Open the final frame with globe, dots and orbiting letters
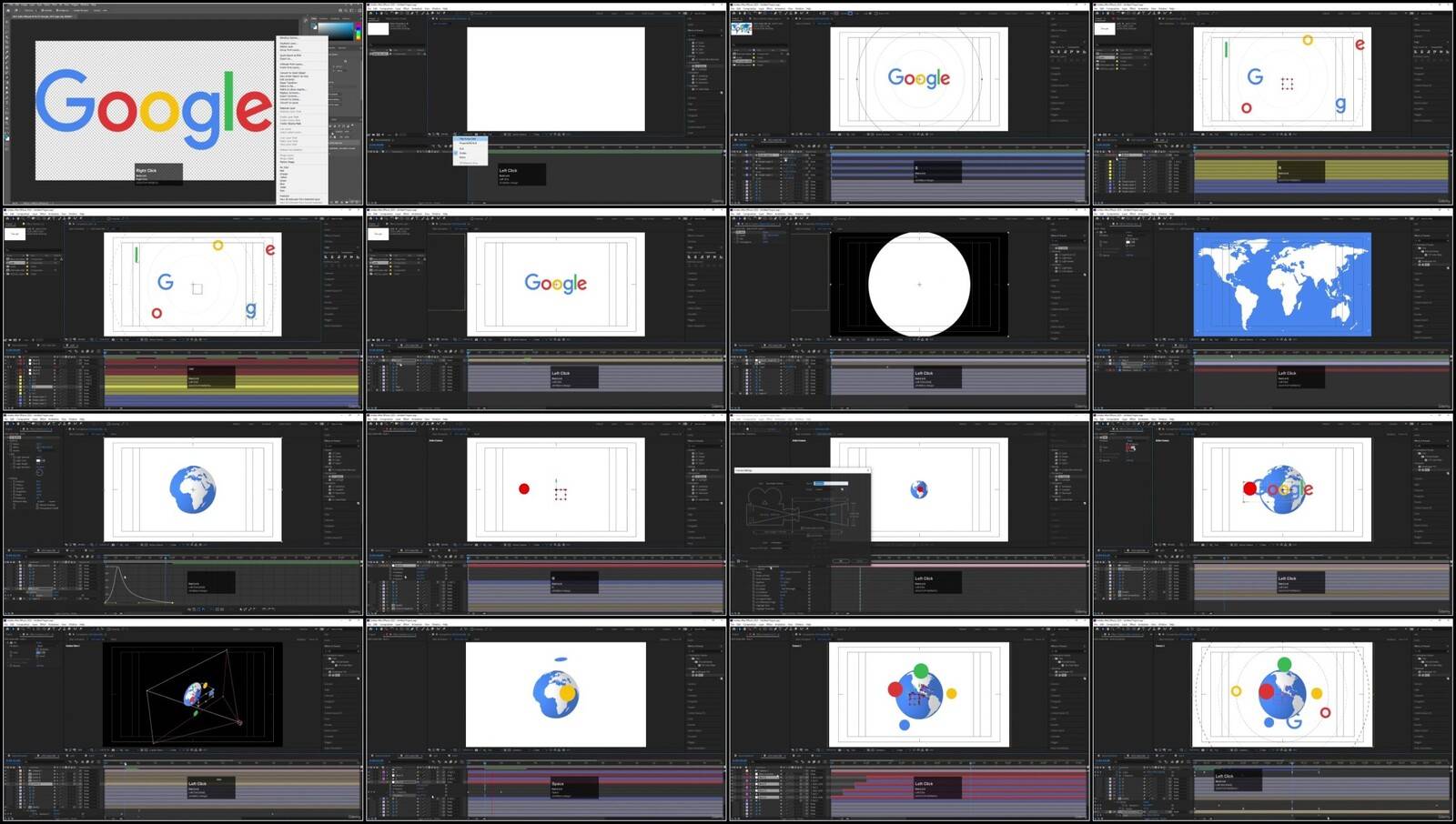This screenshot has width=1456, height=824. (1272, 720)
